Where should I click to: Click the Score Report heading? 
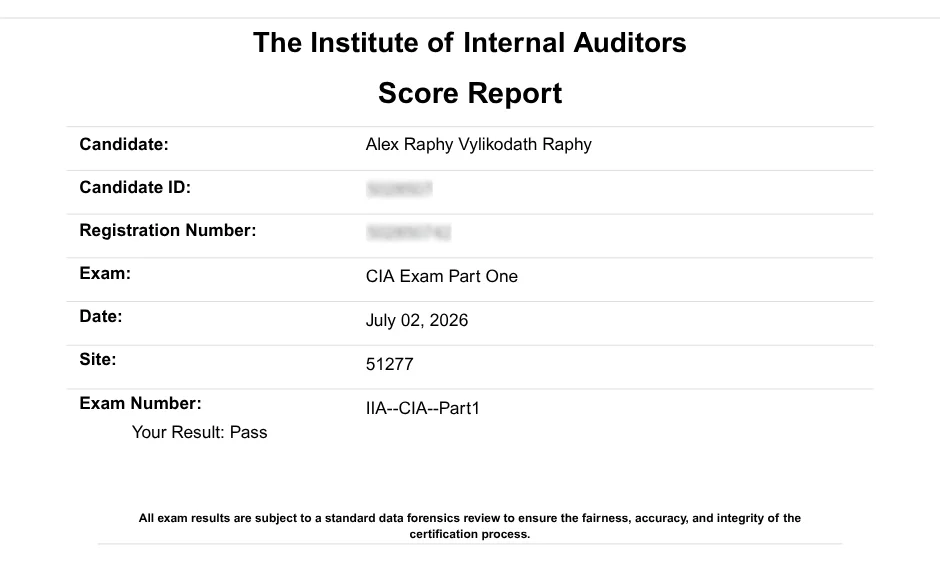pyautogui.click(x=470, y=94)
